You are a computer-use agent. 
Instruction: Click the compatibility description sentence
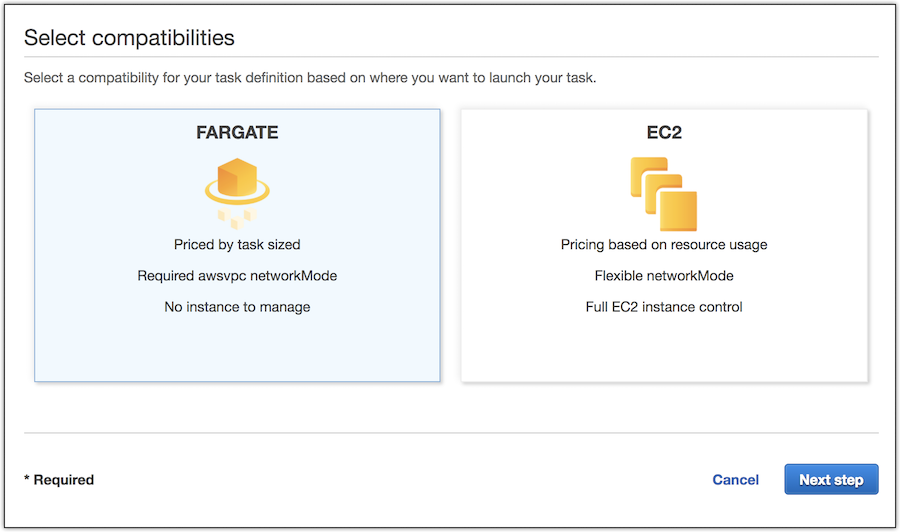tap(310, 77)
